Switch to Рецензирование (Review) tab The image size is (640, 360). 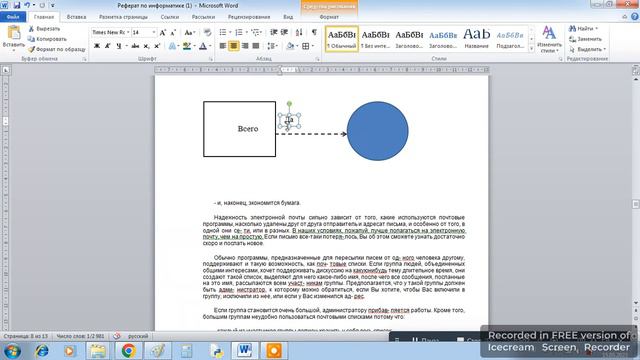[x=249, y=17]
